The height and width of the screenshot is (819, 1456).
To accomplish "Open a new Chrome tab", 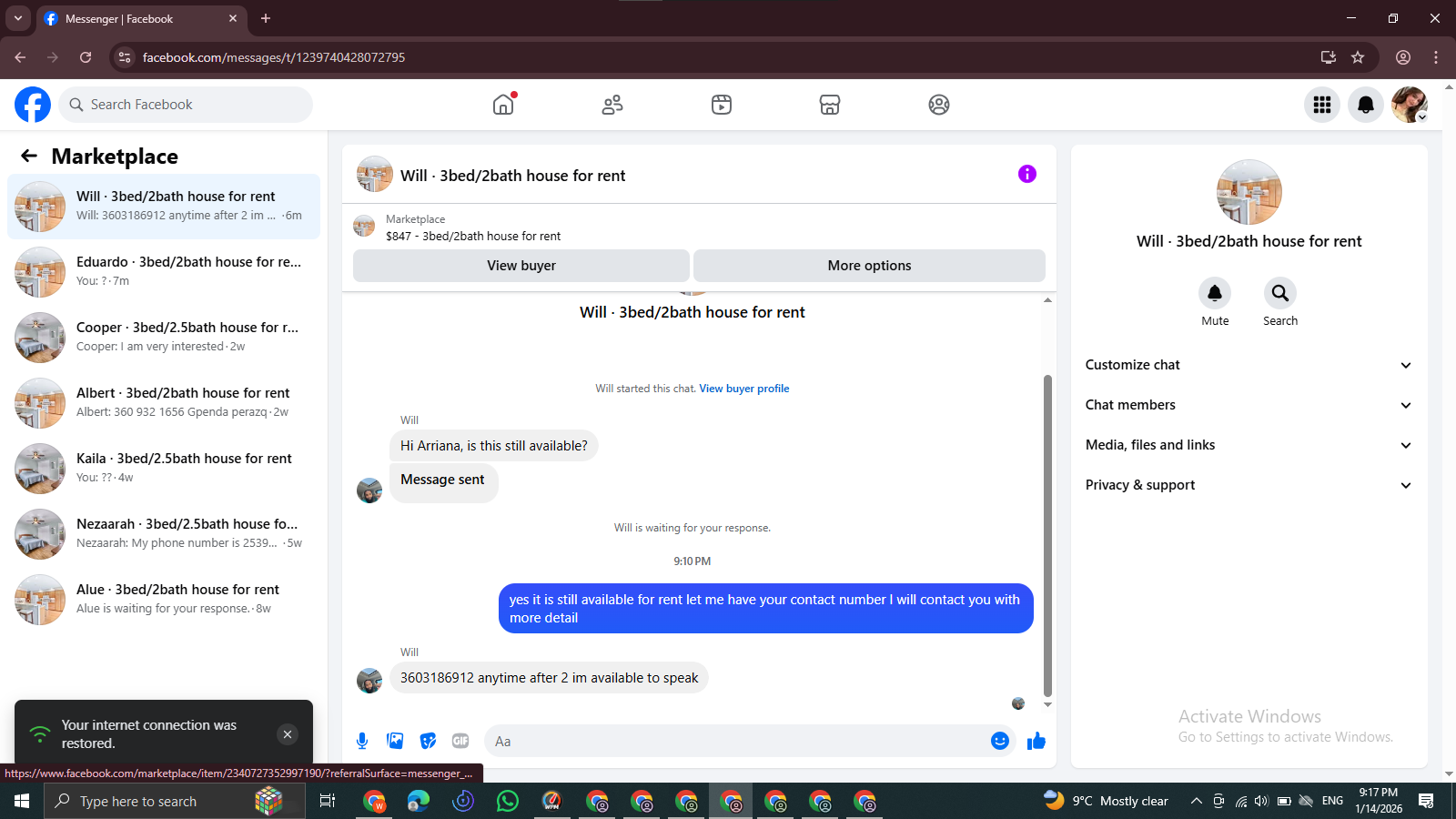I will tap(266, 18).
